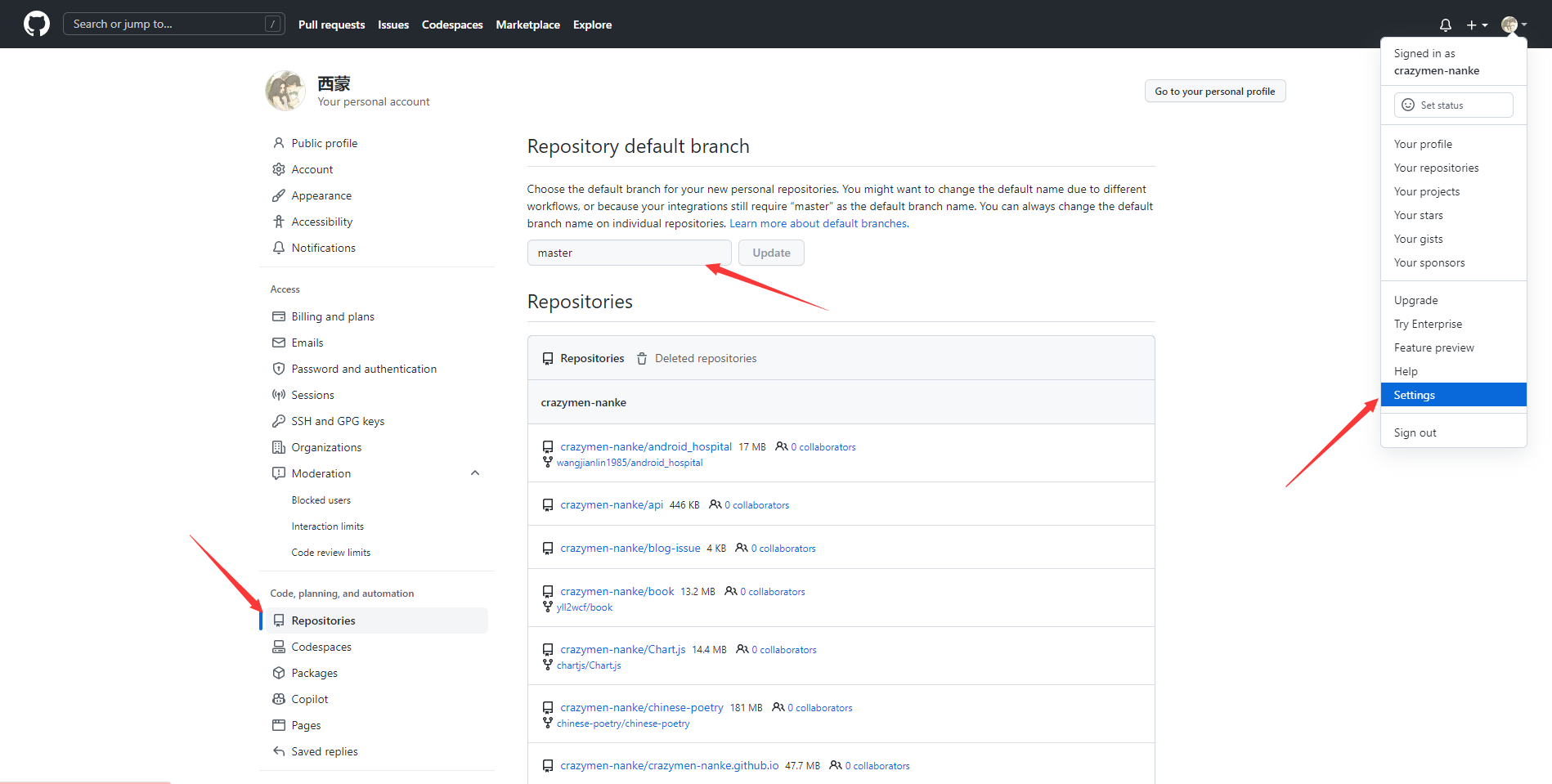Open crazymen-nanke/Chart.js repository link
Image resolution: width=1552 pixels, height=784 pixels.
(x=623, y=649)
